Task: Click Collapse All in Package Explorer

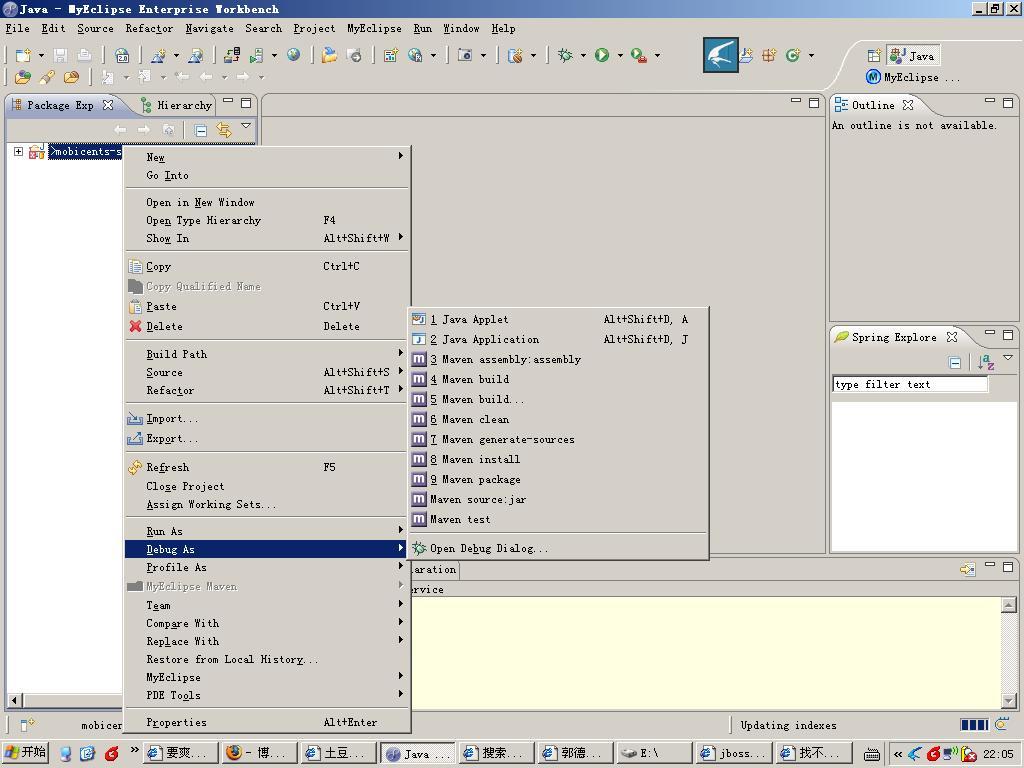Action: click(x=201, y=131)
